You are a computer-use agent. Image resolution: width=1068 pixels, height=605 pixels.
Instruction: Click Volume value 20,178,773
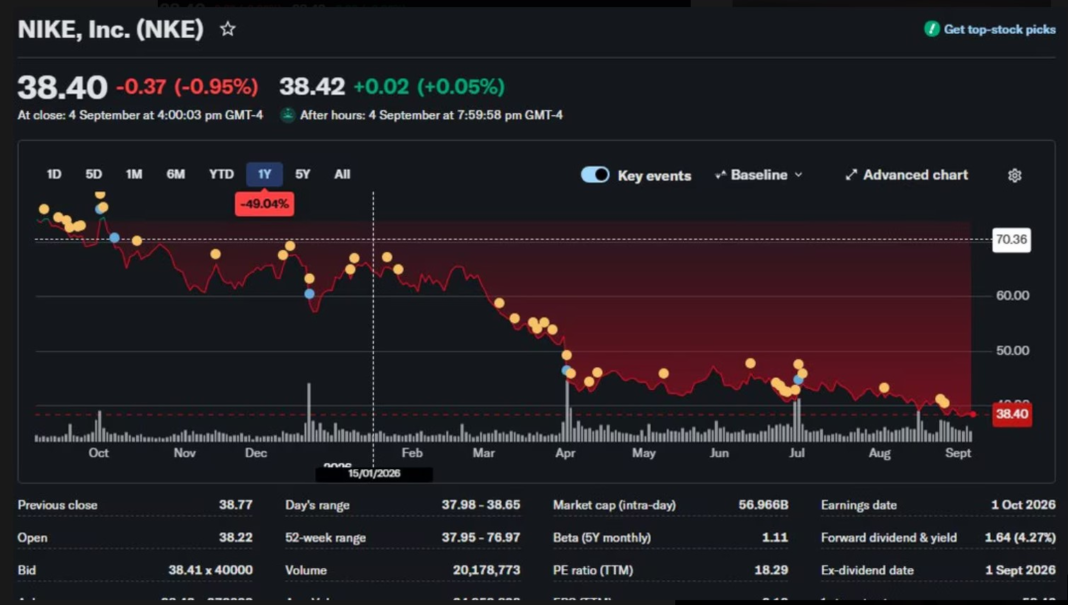[x=486, y=570]
